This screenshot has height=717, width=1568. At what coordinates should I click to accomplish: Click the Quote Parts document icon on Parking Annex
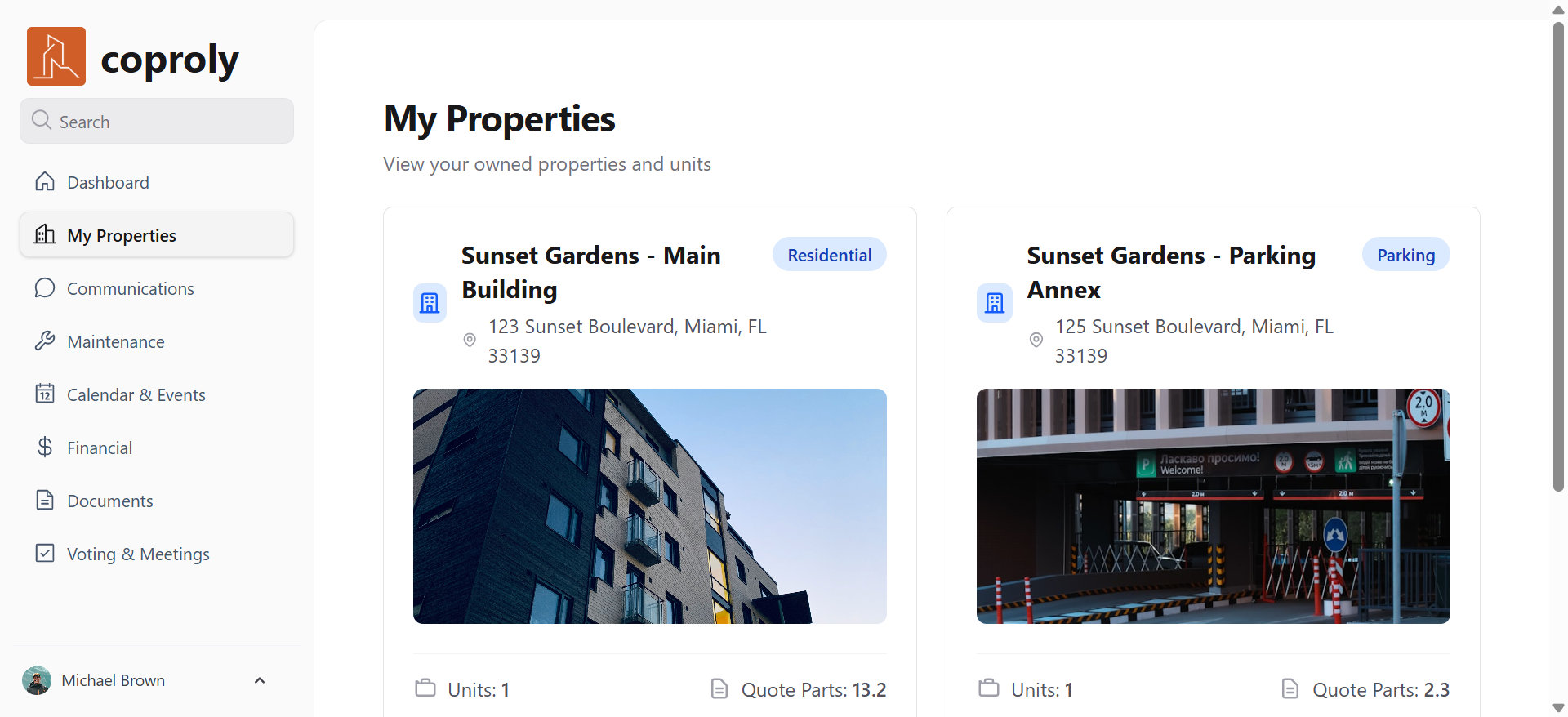tap(1290, 688)
